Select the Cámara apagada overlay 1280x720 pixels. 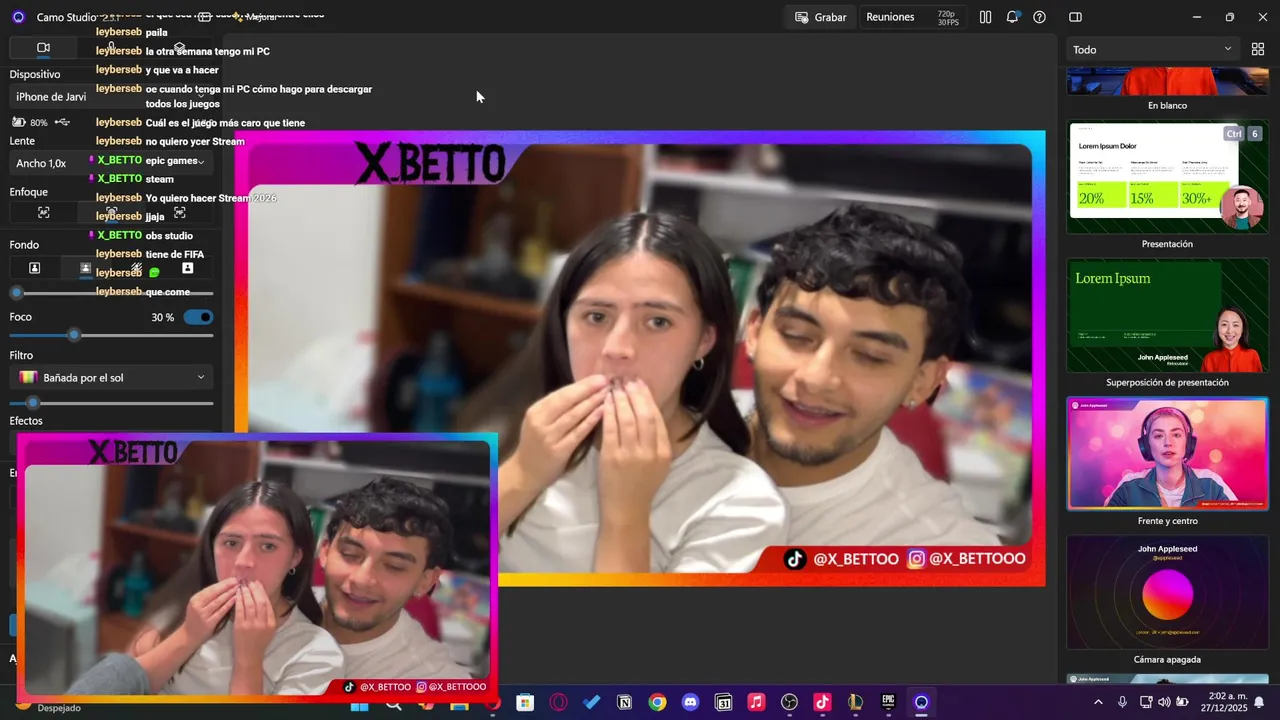tap(1167, 592)
